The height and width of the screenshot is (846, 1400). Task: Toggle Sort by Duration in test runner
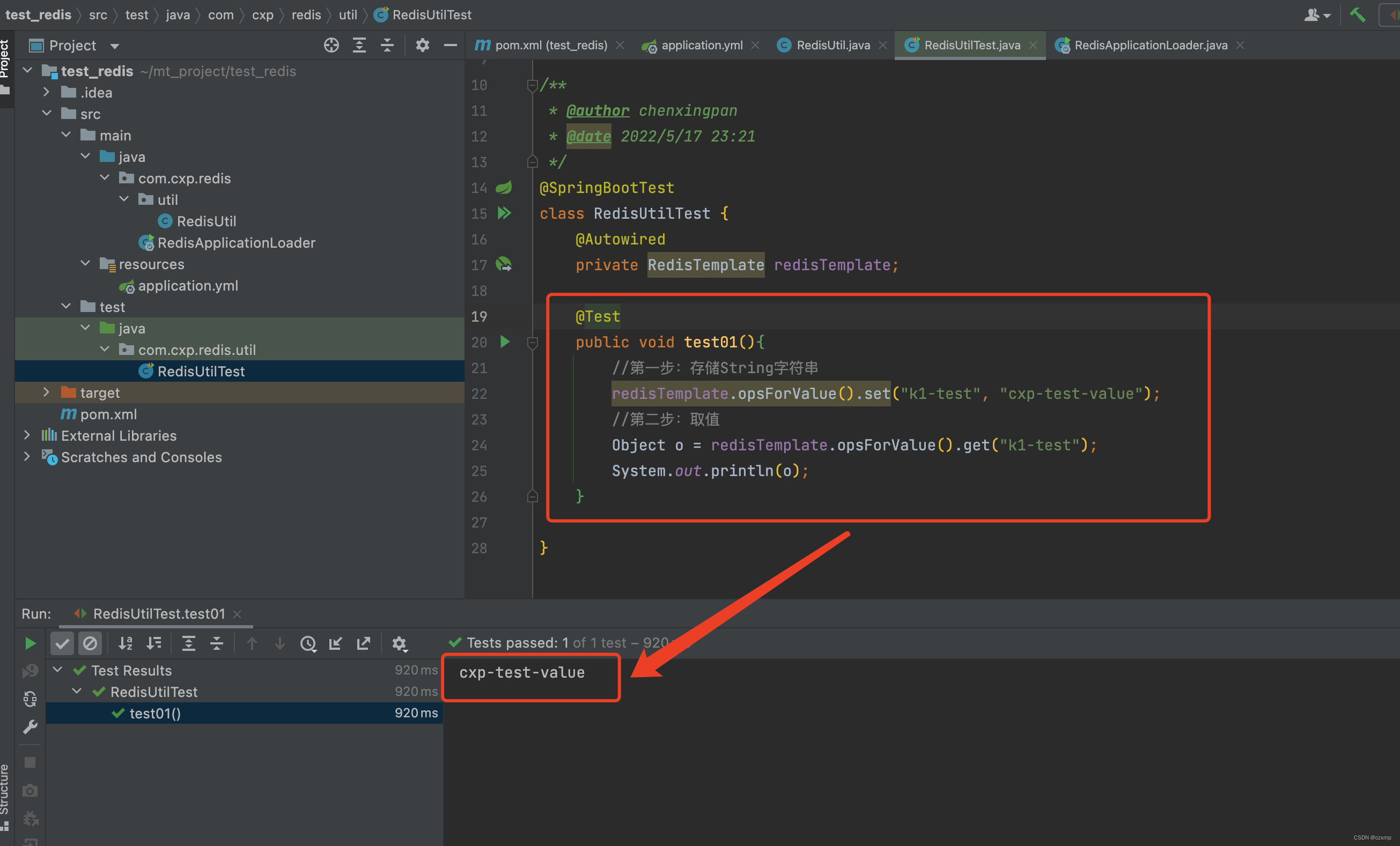pyautogui.click(x=153, y=643)
